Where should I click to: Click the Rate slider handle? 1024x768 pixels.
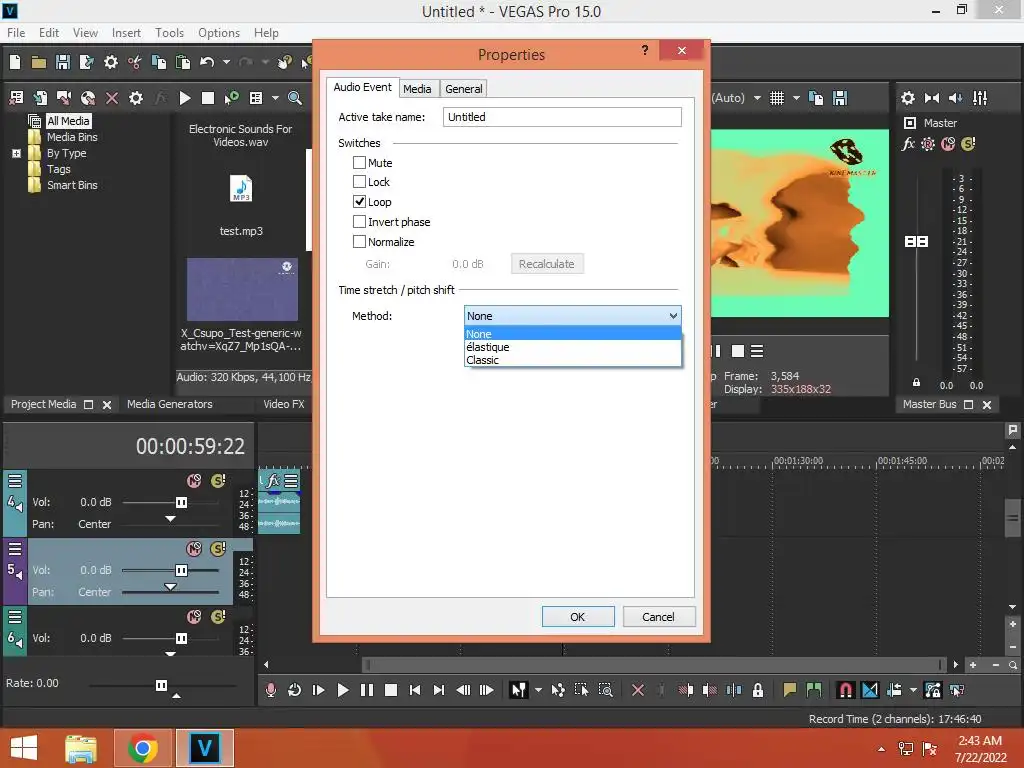point(161,685)
